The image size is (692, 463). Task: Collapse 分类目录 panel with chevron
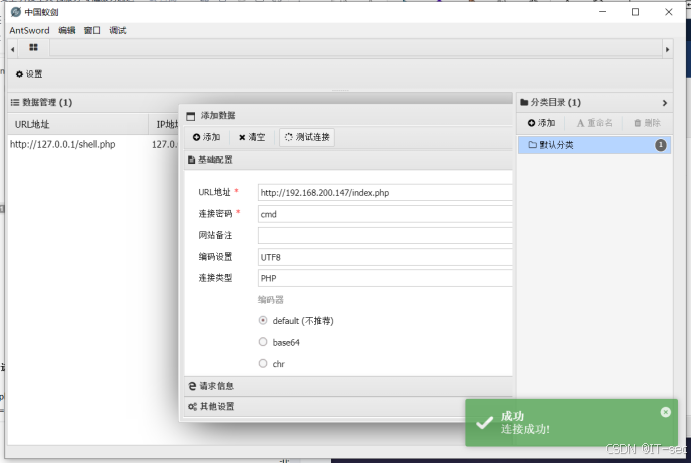[665, 103]
